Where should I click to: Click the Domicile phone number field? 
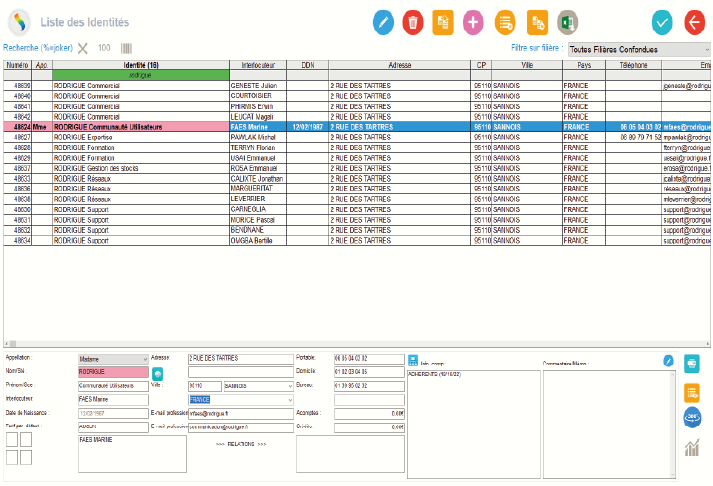click(369, 372)
